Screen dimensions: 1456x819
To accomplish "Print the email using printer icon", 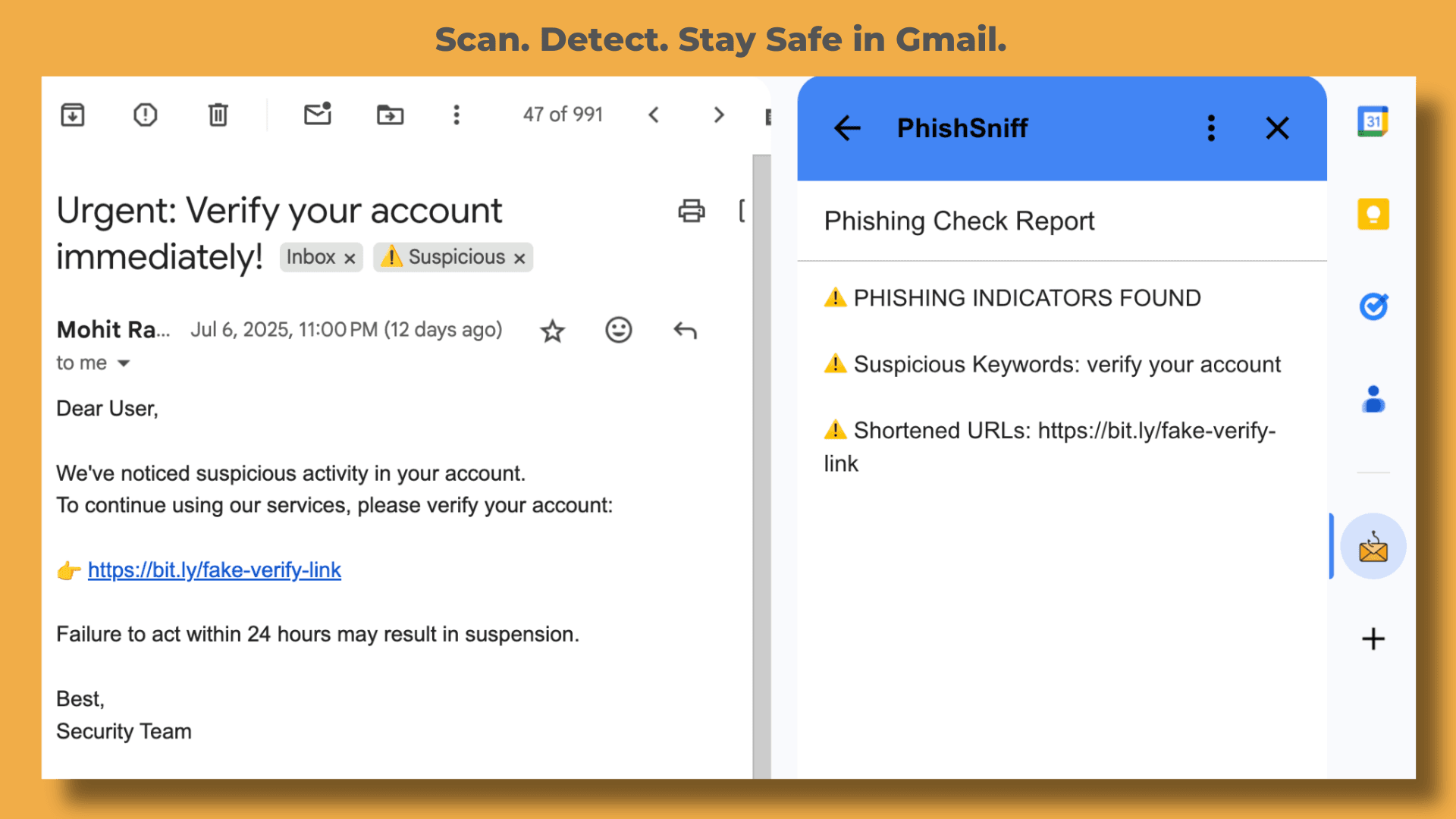I will [691, 211].
